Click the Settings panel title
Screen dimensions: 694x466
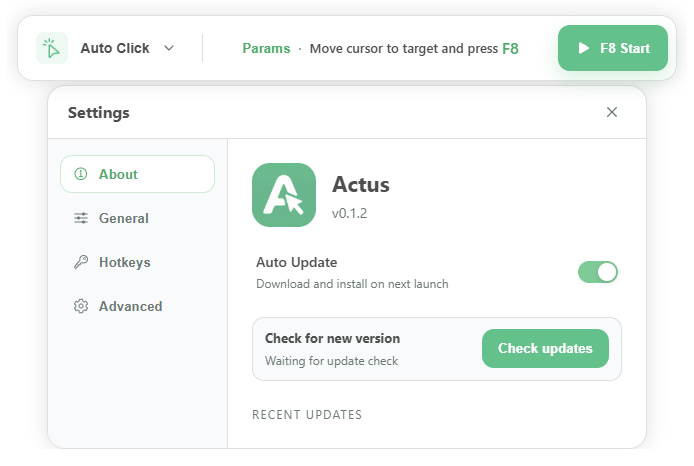(x=99, y=113)
